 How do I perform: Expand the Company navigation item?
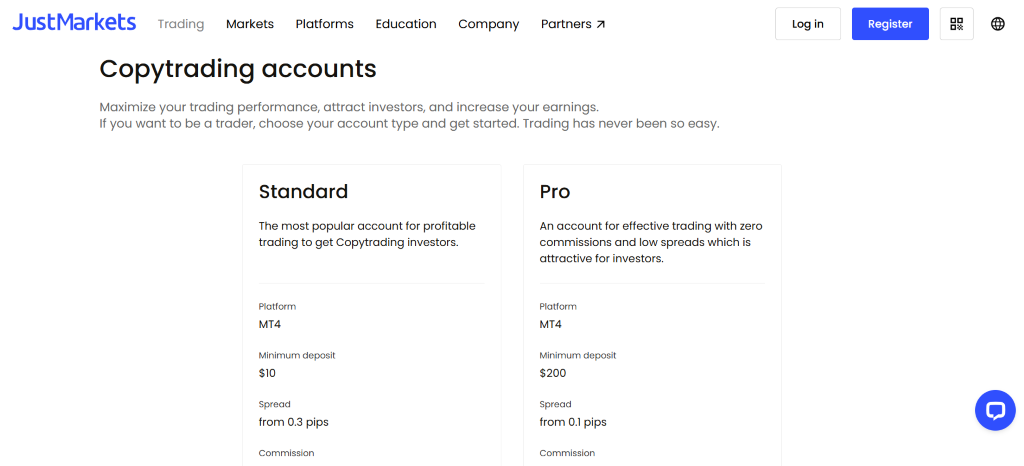489,24
